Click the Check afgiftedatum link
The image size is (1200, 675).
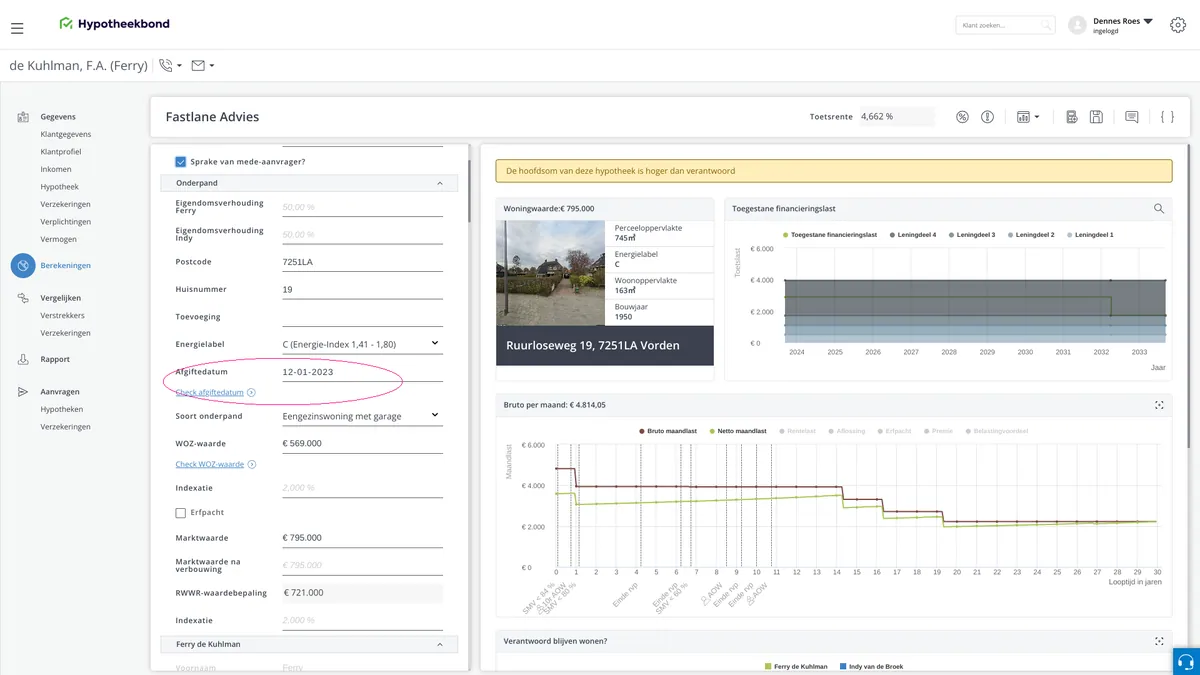210,393
